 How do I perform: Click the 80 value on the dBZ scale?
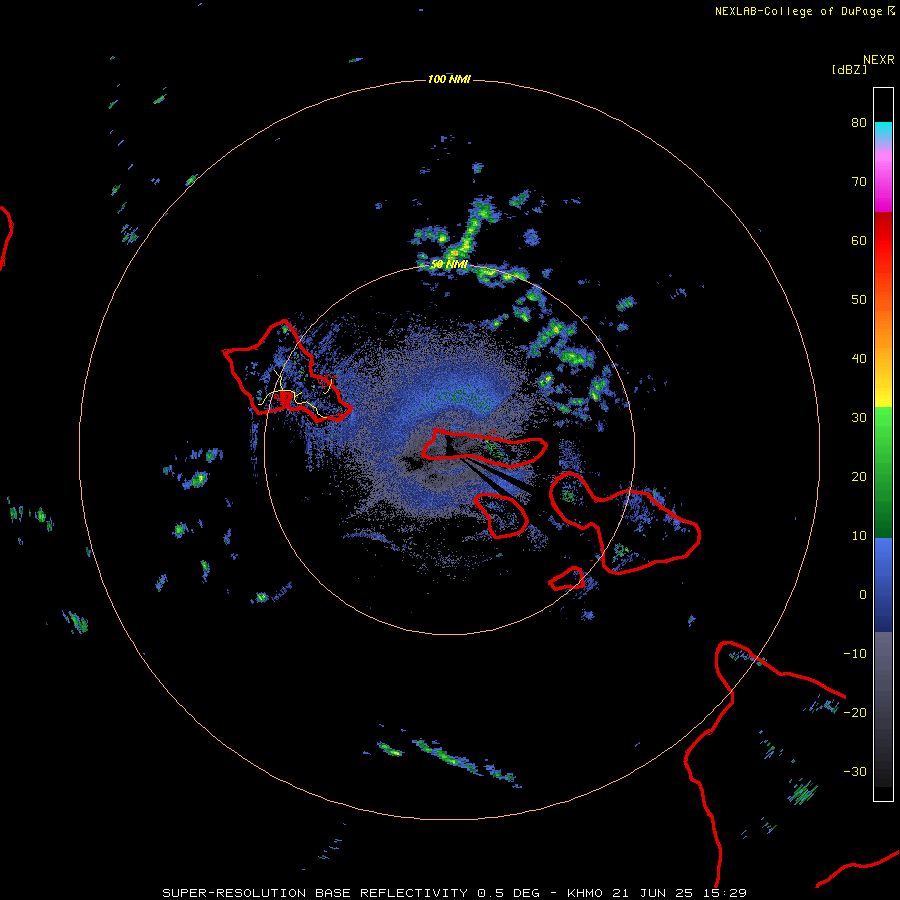point(859,123)
